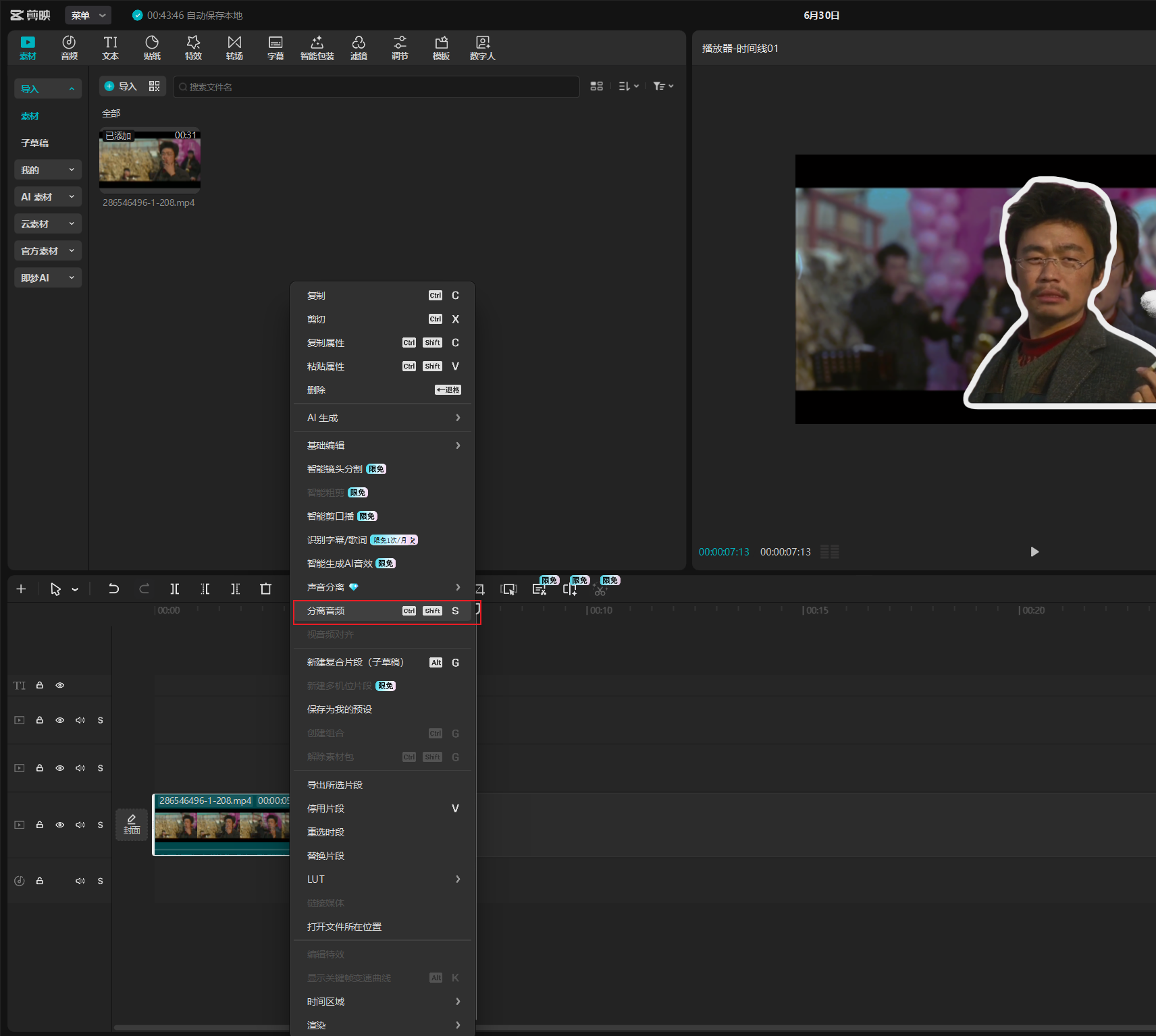Lock the audio track at the bottom

[40, 881]
